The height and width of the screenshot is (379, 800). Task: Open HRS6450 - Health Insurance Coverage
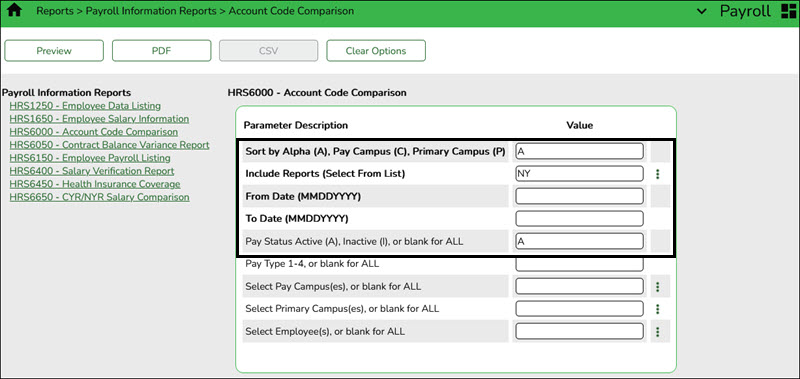pos(95,184)
